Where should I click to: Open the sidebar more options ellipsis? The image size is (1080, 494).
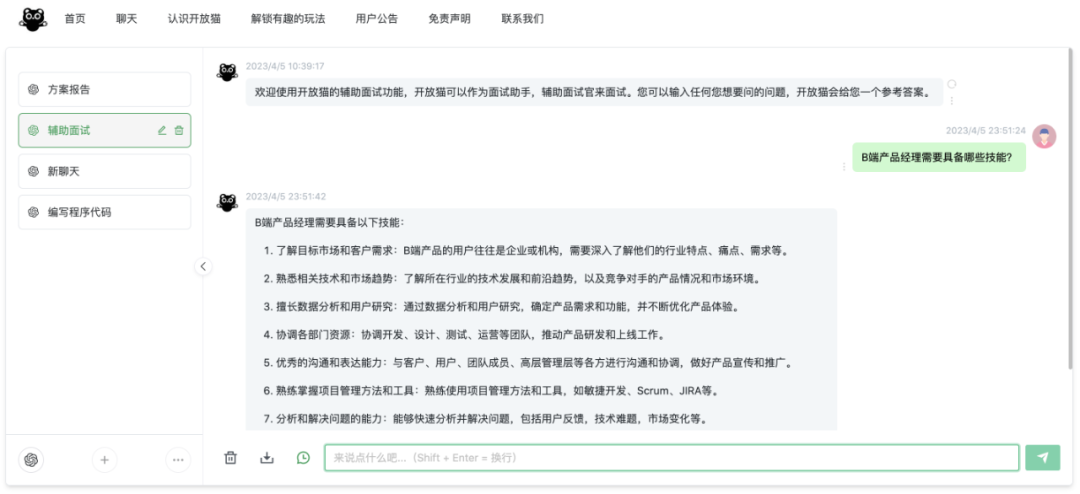tap(178, 459)
